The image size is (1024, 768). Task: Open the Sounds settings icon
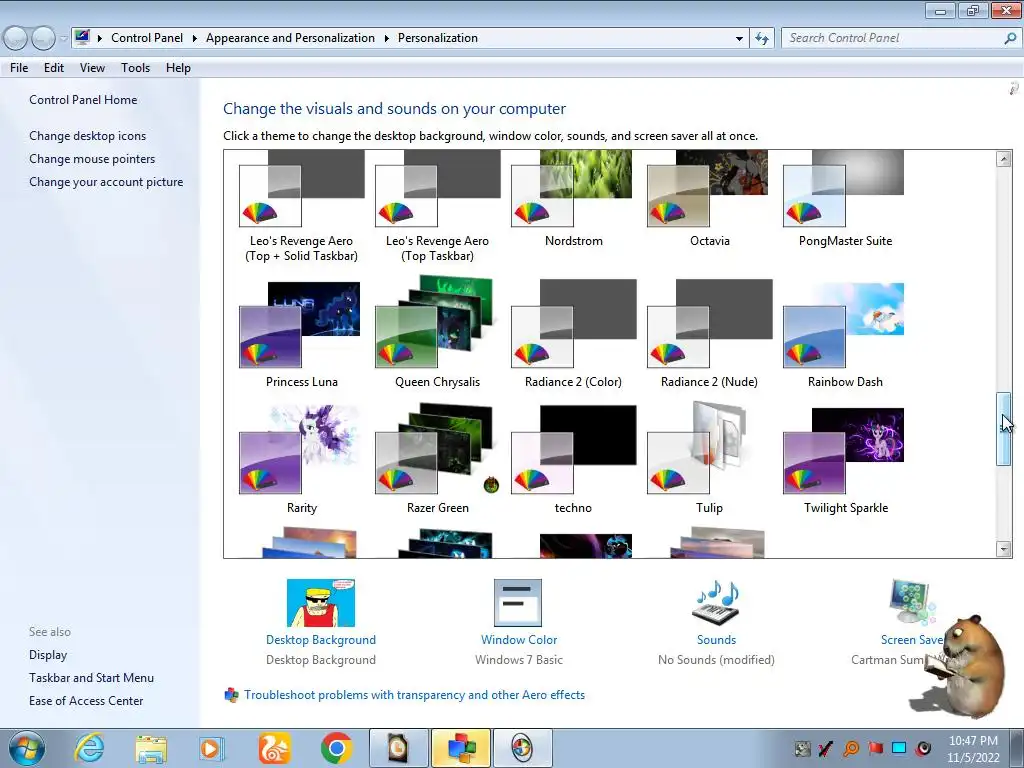(716, 603)
